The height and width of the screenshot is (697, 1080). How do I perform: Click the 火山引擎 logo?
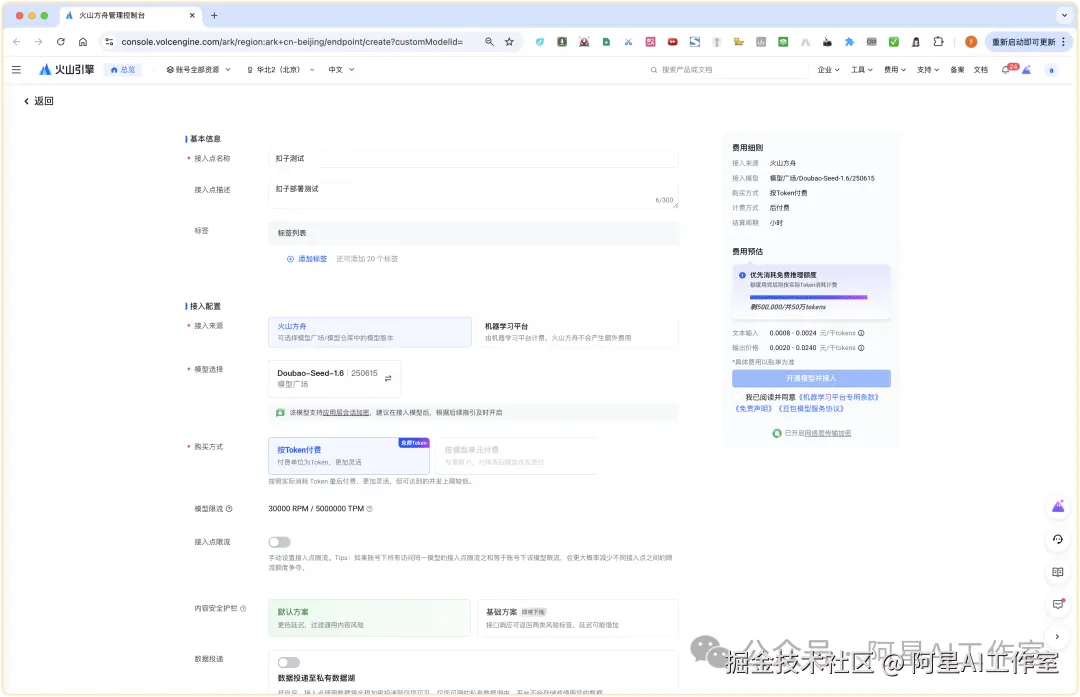point(66,70)
